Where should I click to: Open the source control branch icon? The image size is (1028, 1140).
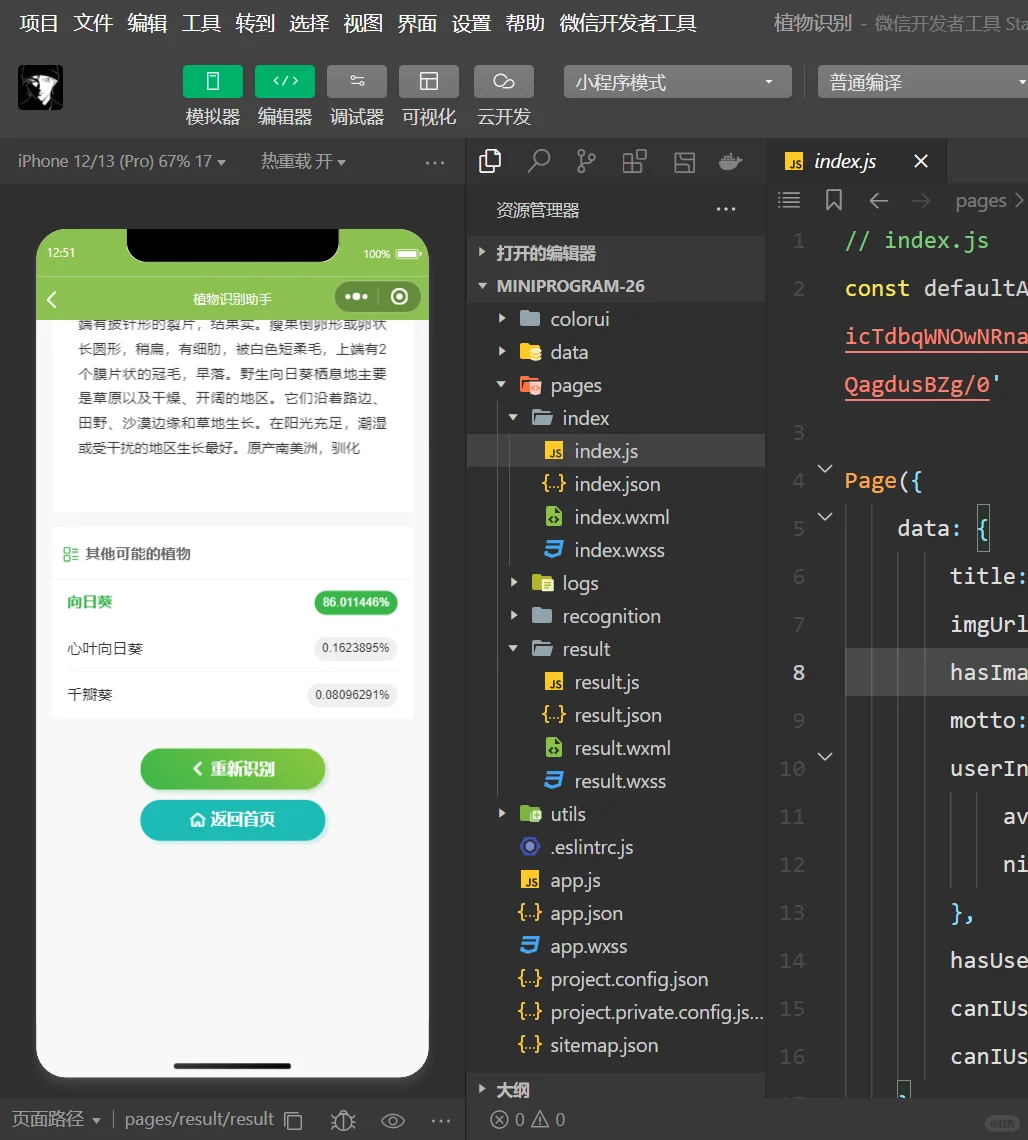point(585,161)
